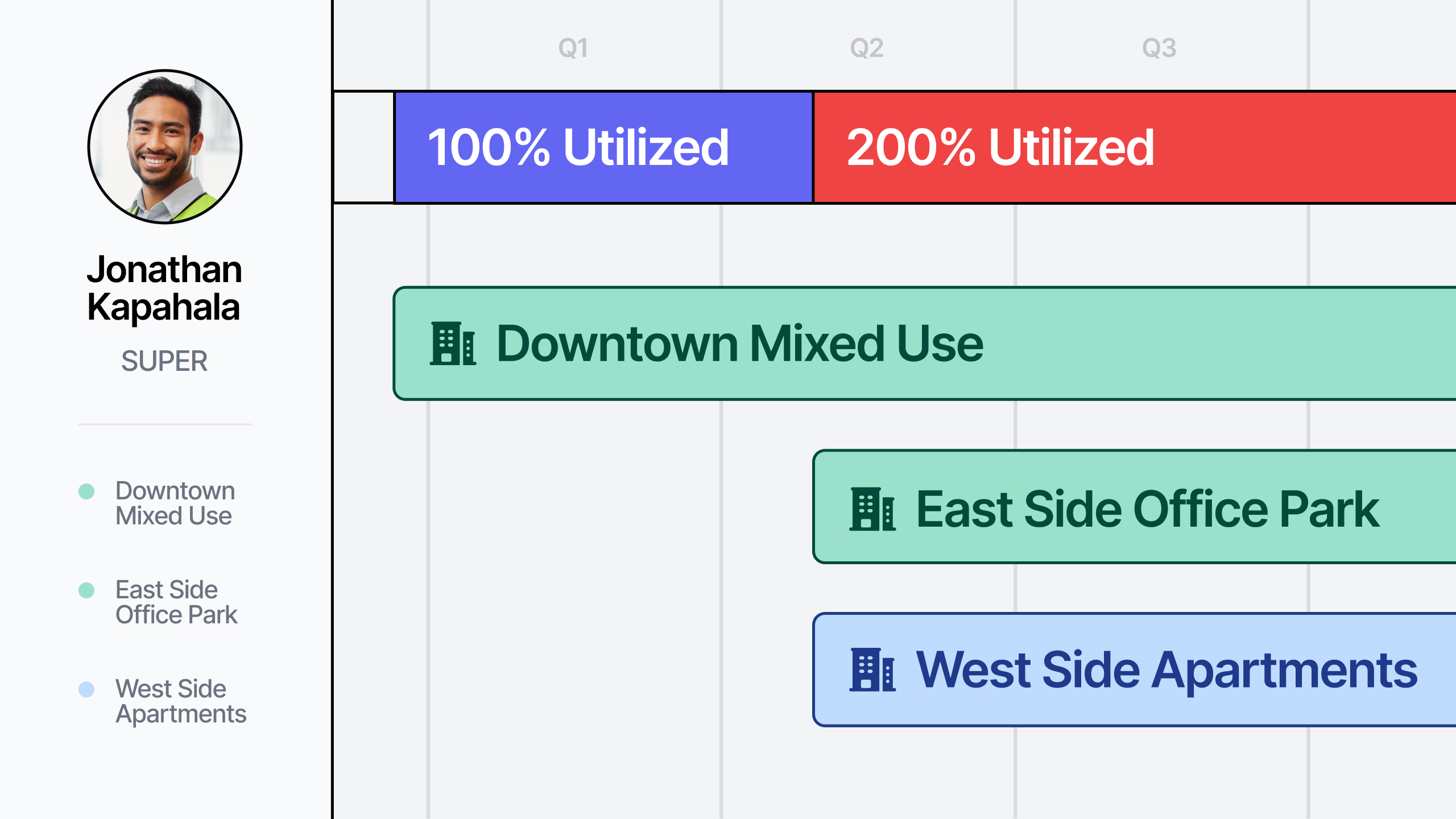Screen dimensions: 1456x819
Task: Open the West Side Apartments project bar
Action: tap(1135, 670)
